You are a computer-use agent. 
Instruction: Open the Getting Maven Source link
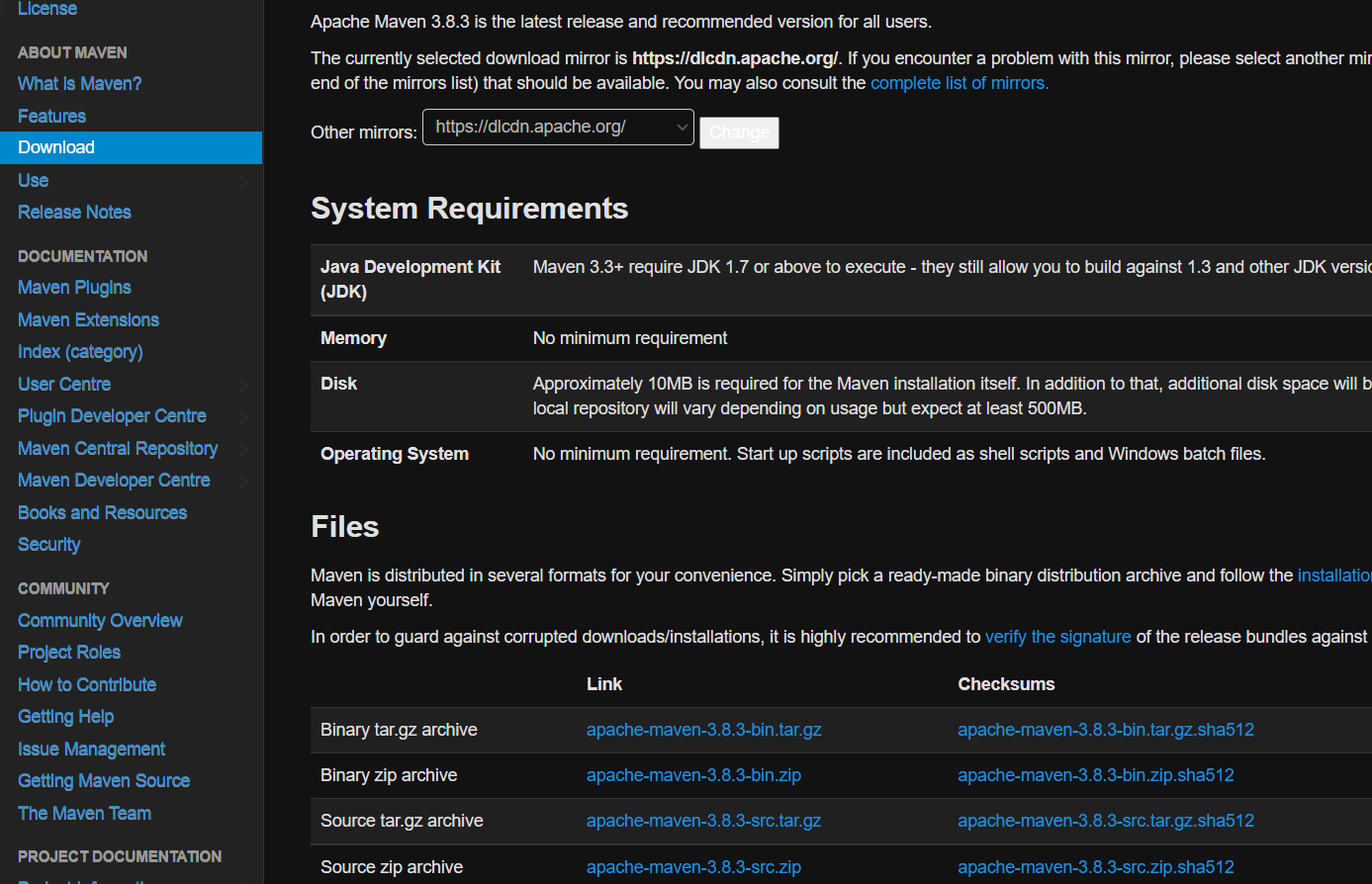tap(104, 781)
